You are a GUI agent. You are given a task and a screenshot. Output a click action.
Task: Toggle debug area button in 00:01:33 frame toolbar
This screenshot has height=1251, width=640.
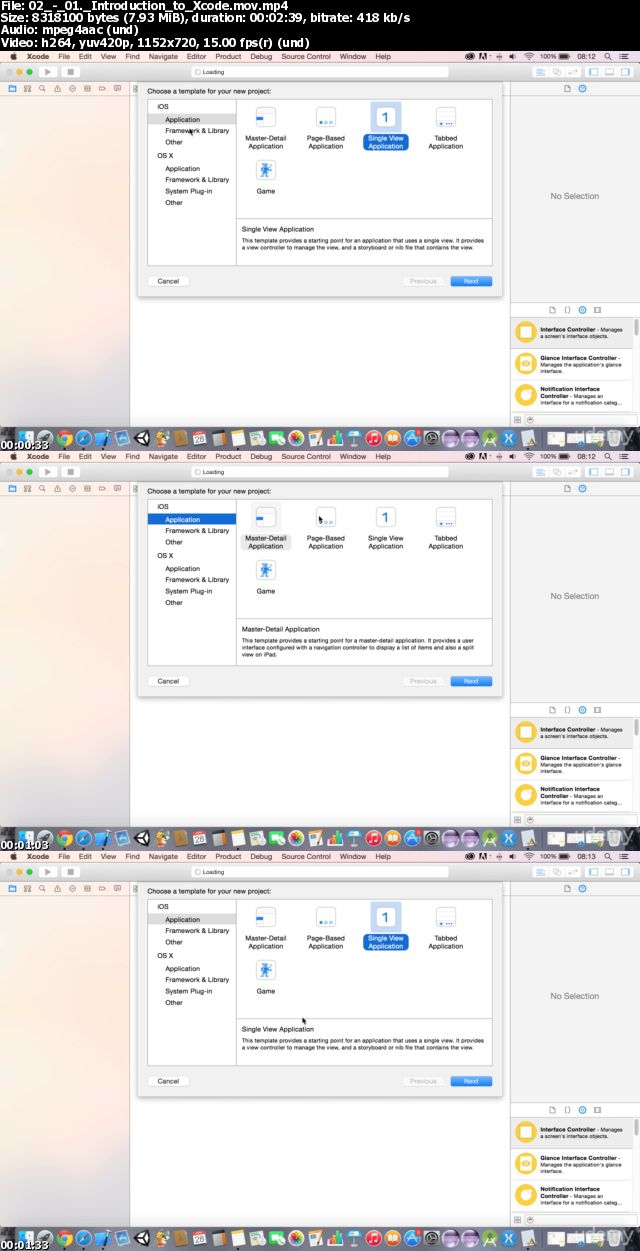[608, 872]
